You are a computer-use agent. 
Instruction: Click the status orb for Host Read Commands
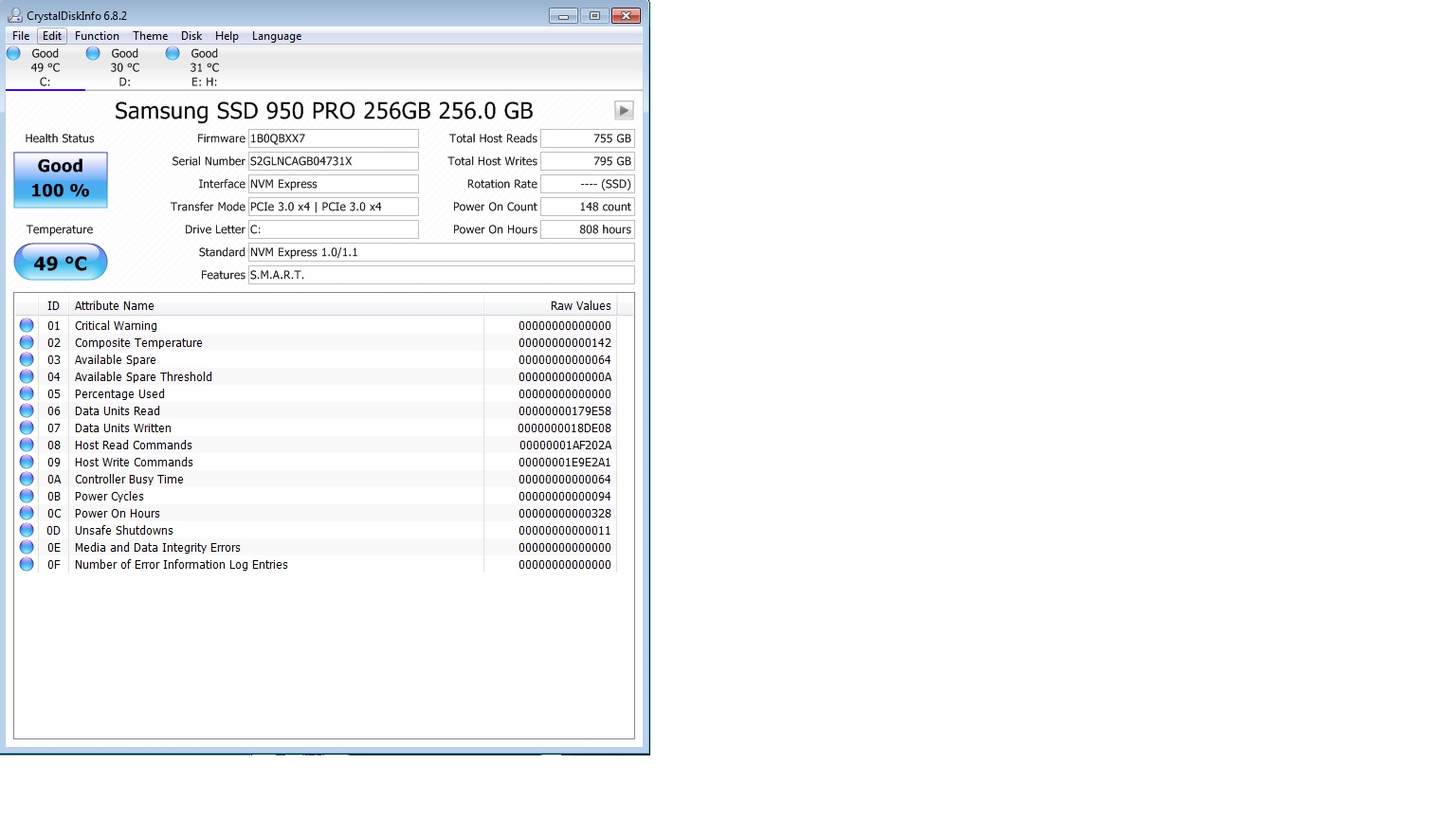pos(27,445)
